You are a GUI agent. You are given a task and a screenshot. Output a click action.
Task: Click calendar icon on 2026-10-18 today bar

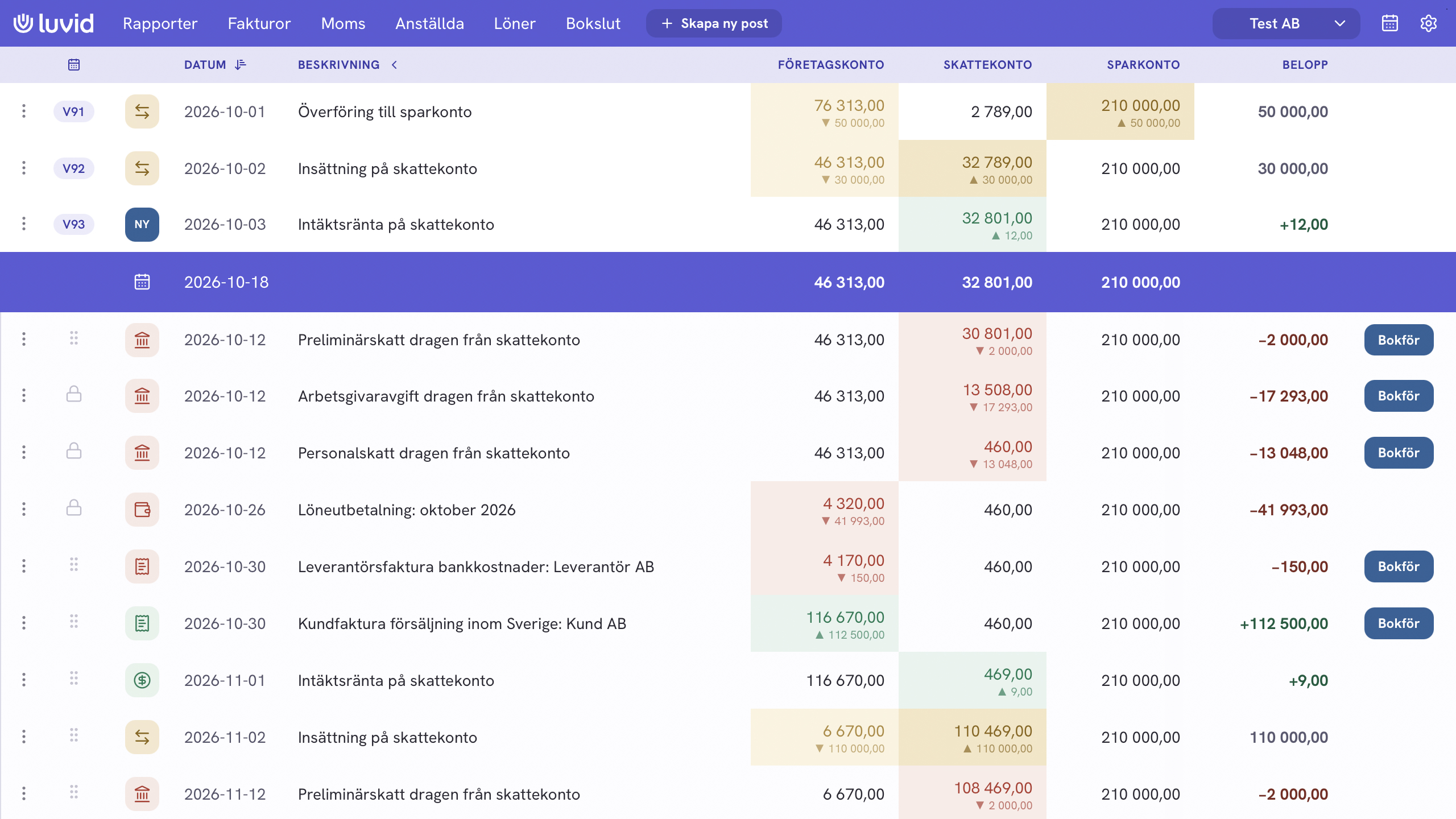[142, 282]
